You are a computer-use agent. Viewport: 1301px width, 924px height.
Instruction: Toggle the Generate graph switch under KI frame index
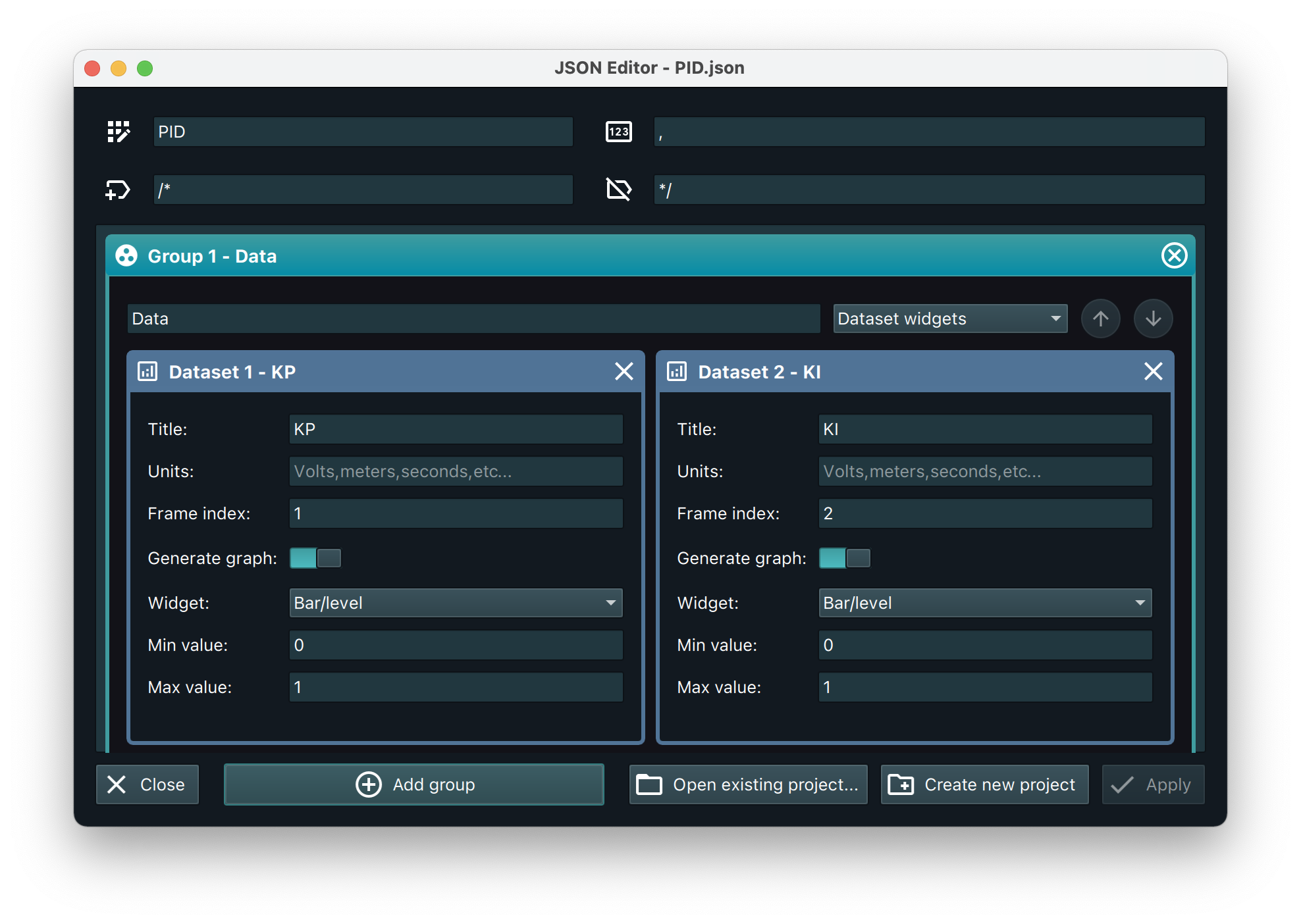click(845, 557)
